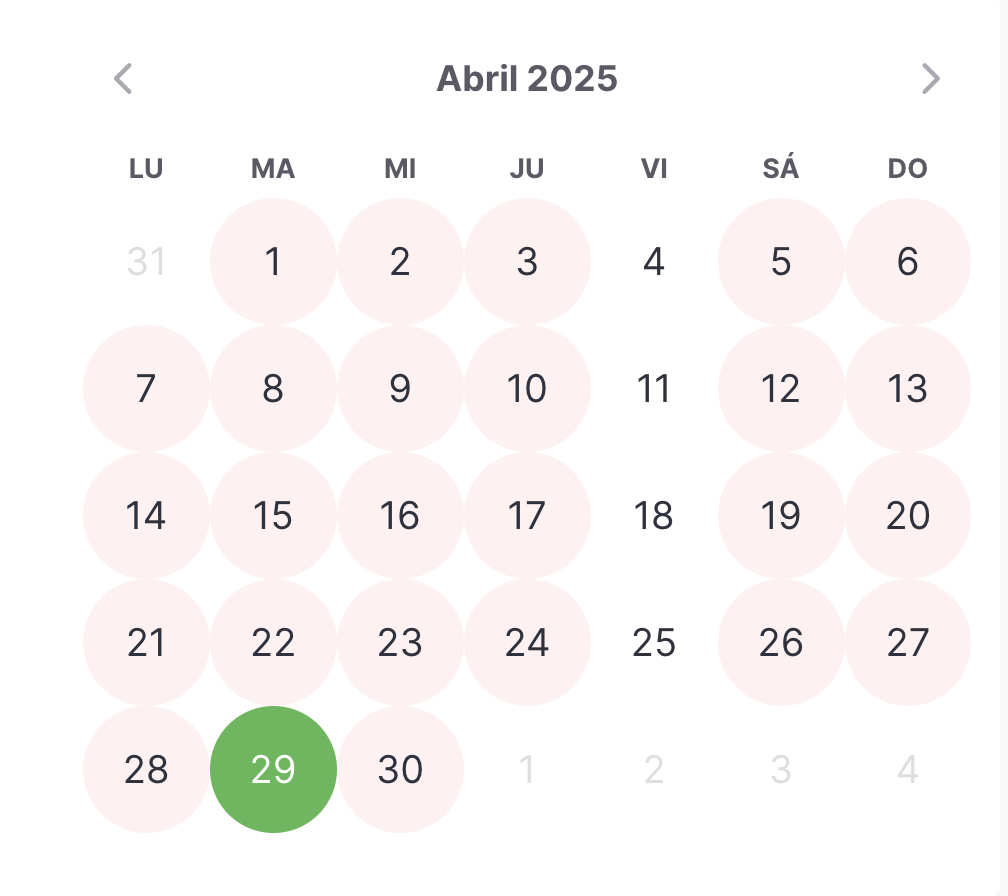Select April 15 on the calendar
The image size is (1008, 896).
(273, 515)
